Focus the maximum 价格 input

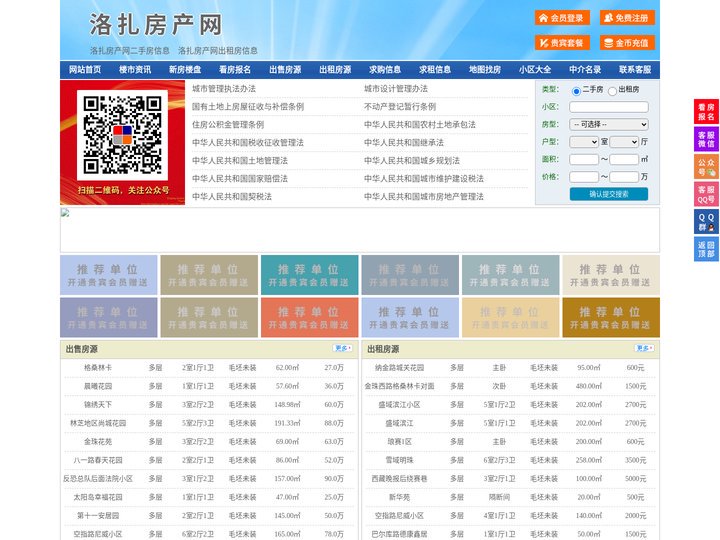click(x=624, y=177)
